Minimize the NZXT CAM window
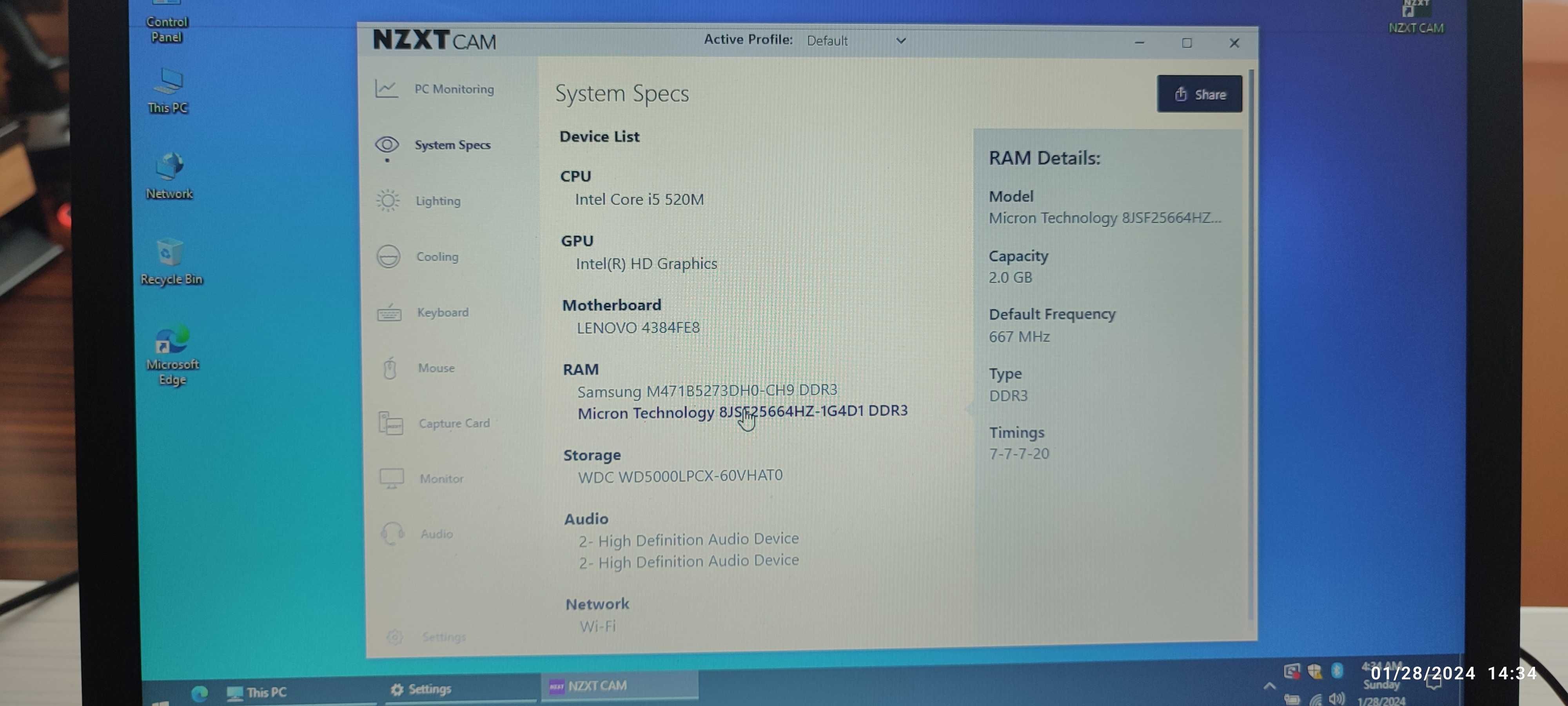Screen dimensions: 1568x706 coord(1140,43)
